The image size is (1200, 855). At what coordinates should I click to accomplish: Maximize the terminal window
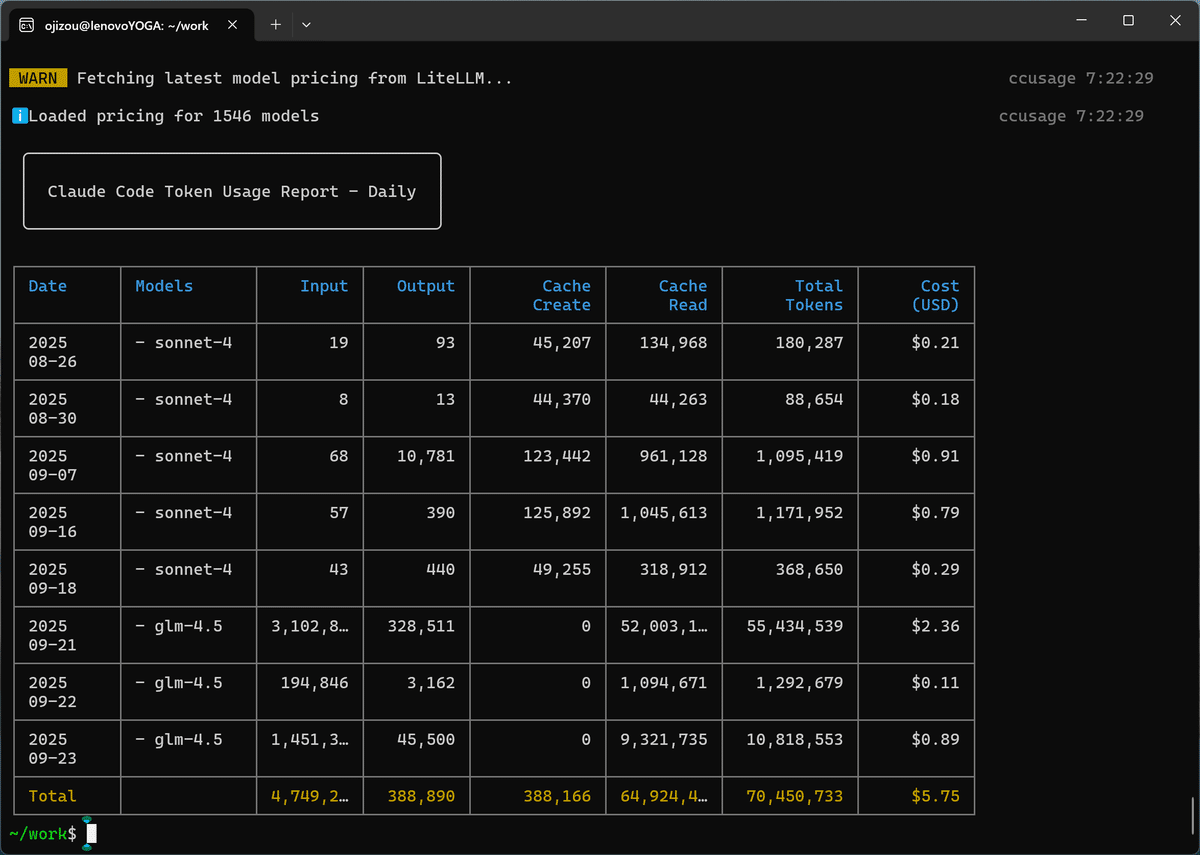coord(1128,20)
